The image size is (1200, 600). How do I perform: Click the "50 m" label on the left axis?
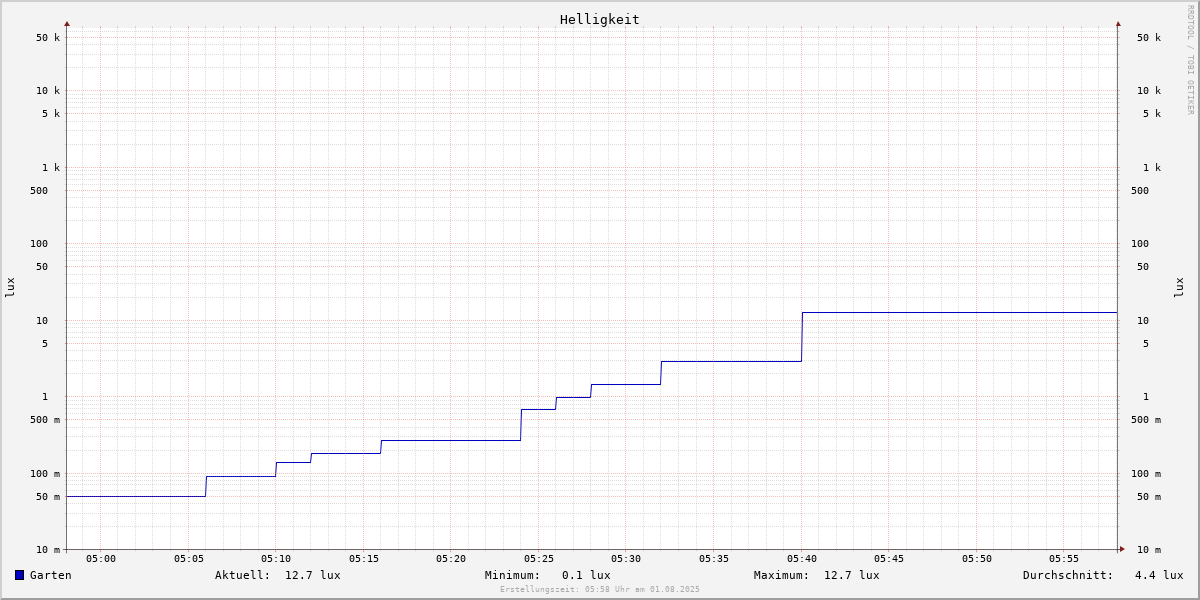[48, 497]
